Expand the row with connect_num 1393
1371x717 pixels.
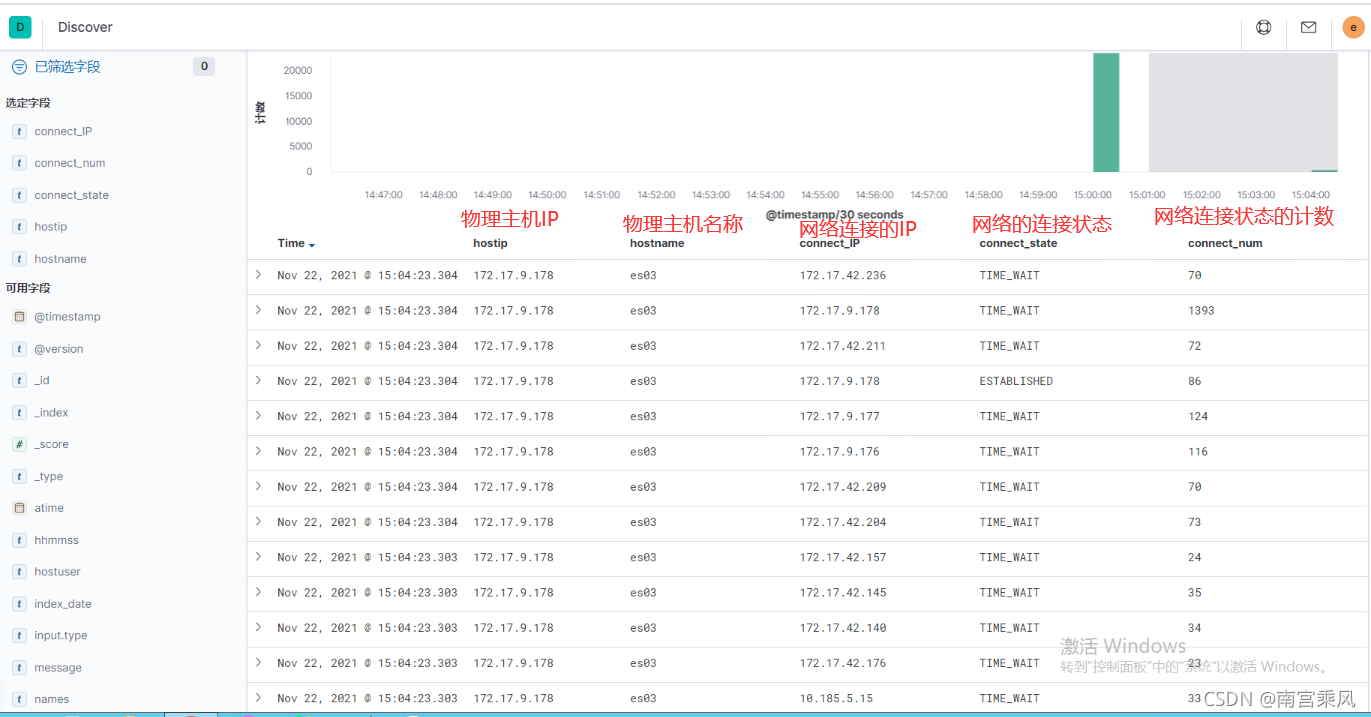click(x=258, y=310)
